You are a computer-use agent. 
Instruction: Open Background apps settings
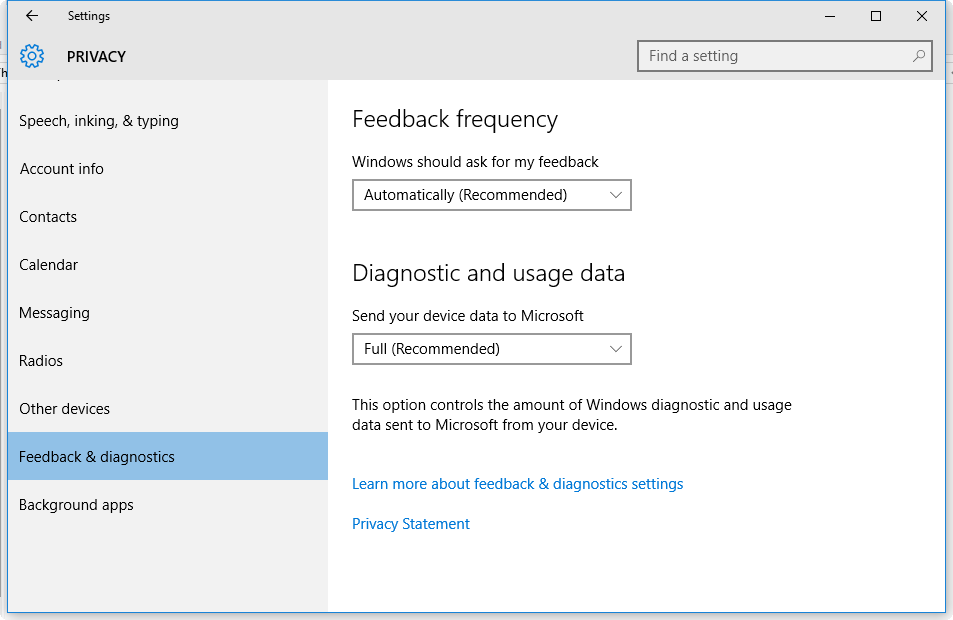click(x=76, y=505)
